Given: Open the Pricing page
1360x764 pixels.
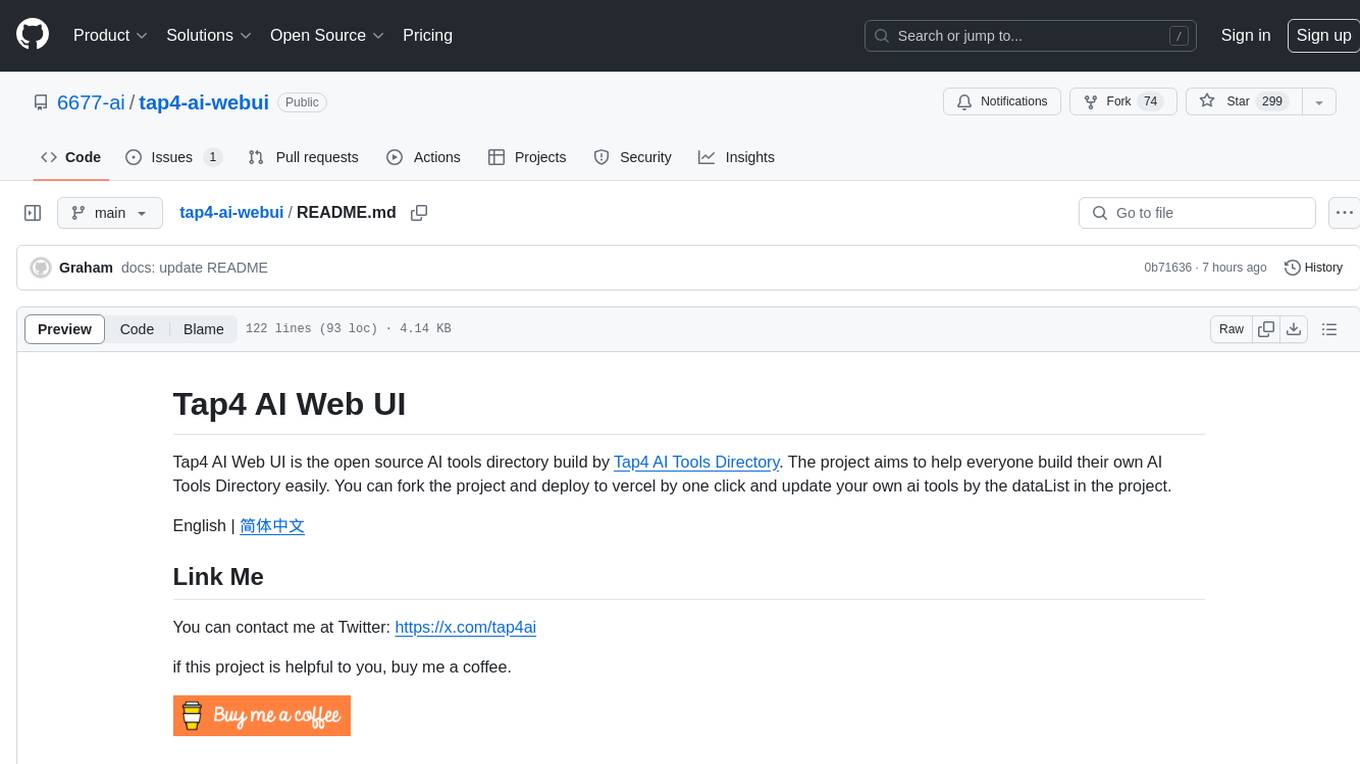Looking at the screenshot, I should click(x=427, y=35).
